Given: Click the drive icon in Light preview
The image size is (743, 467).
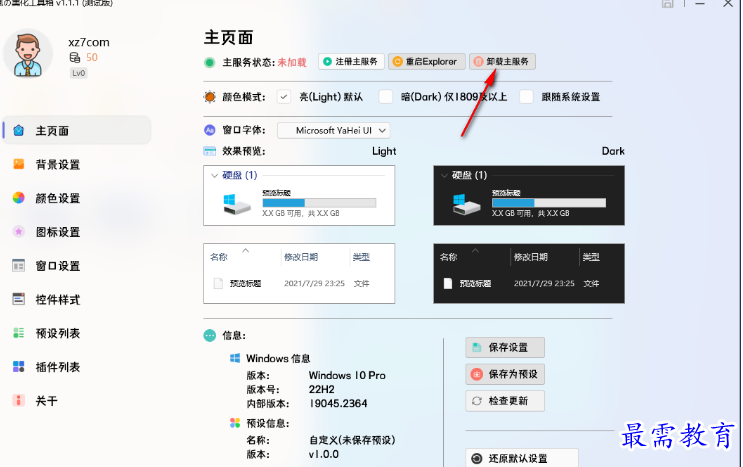Looking at the screenshot, I should tap(236, 204).
